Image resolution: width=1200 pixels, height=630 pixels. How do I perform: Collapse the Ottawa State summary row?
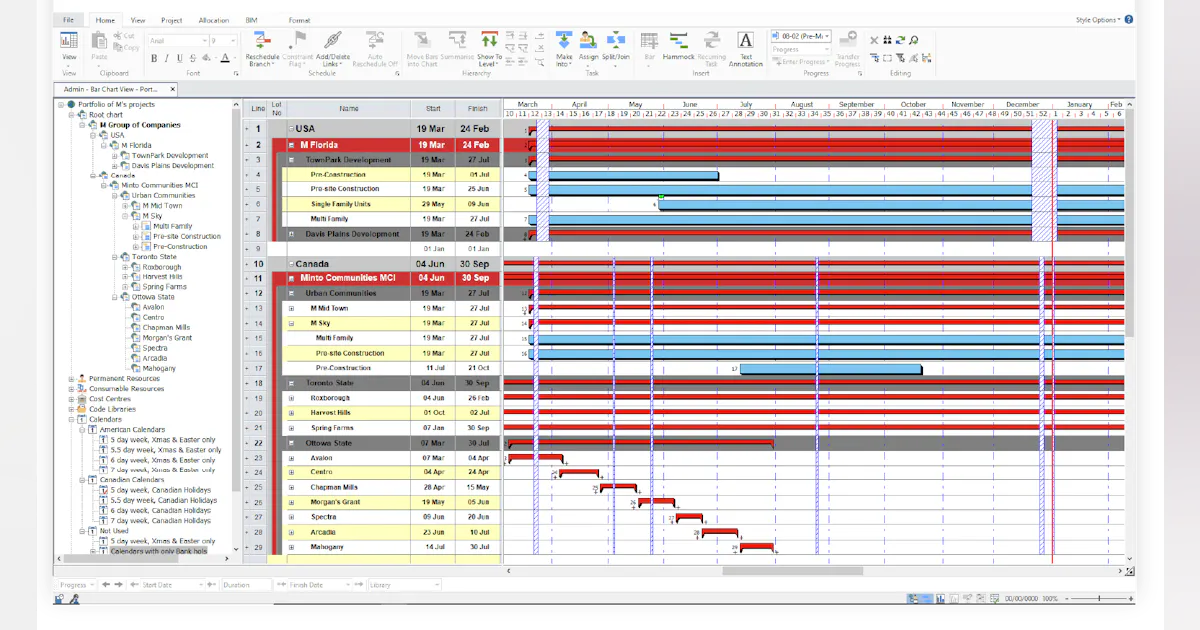tap(291, 443)
